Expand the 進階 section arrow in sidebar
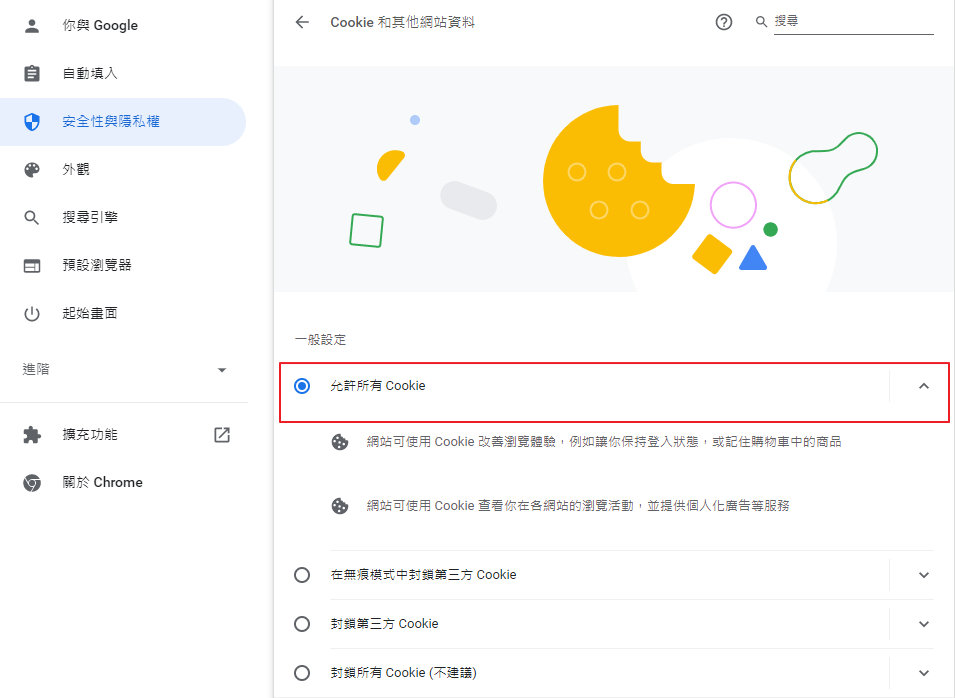Image resolution: width=955 pixels, height=698 pixels. (222, 370)
